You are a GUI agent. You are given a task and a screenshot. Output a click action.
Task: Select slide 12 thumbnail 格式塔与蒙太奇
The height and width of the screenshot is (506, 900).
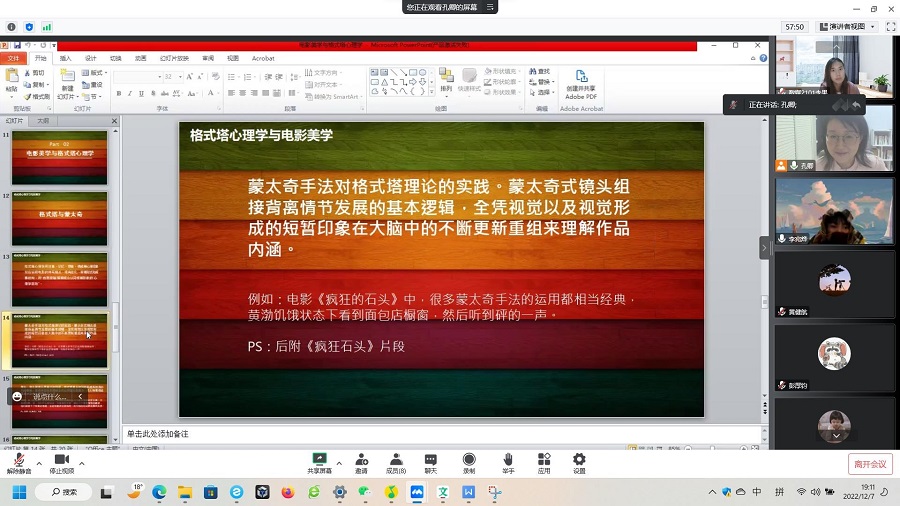(x=59, y=218)
